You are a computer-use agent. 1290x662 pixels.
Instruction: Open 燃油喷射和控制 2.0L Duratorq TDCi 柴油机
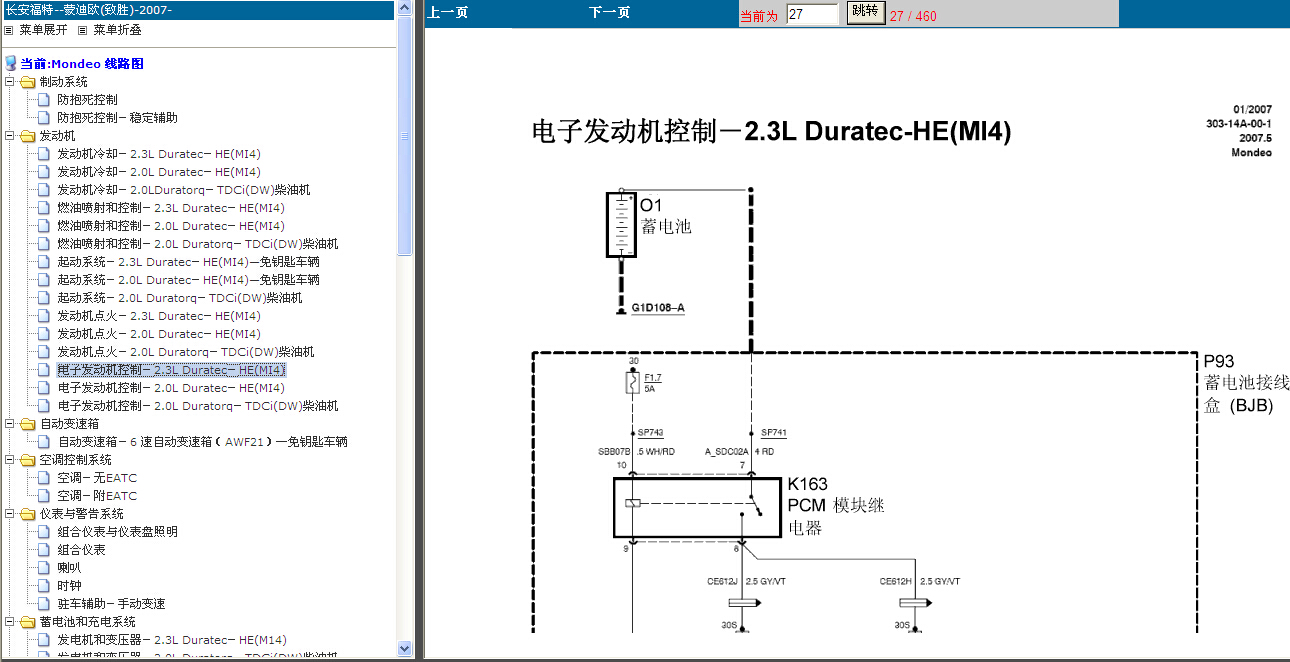click(x=198, y=244)
